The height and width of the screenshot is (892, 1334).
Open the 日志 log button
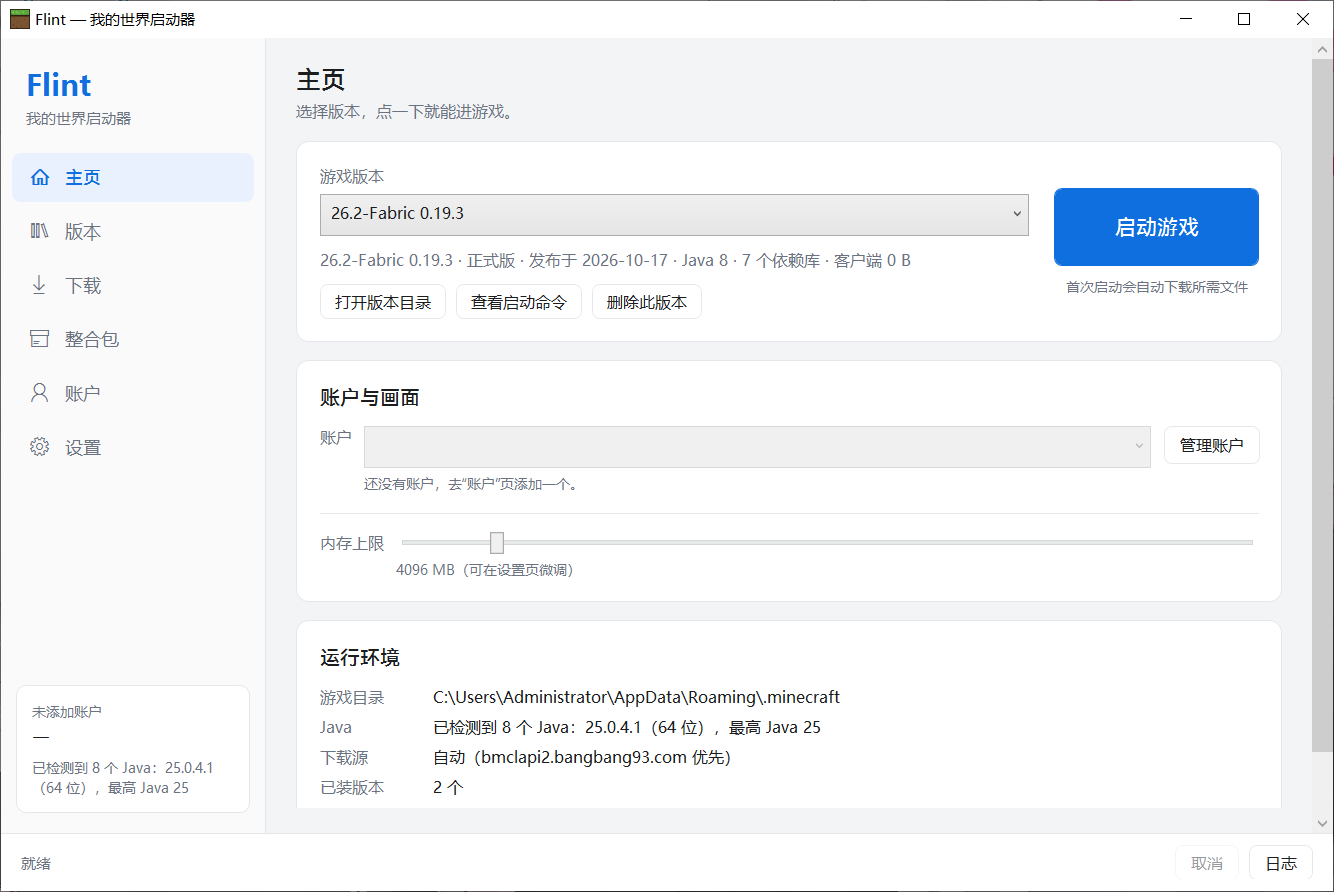pyautogui.click(x=1281, y=863)
